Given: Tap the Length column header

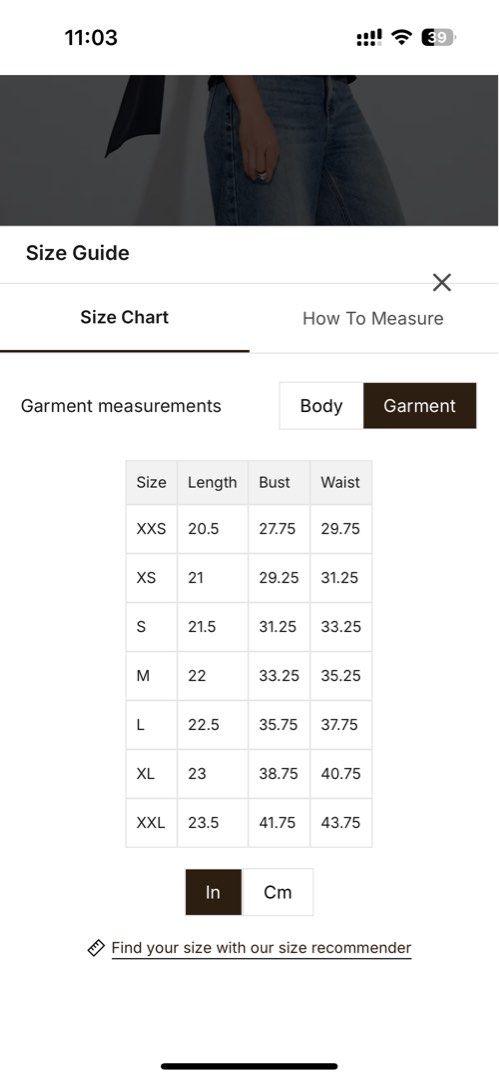Looking at the screenshot, I should coord(212,482).
